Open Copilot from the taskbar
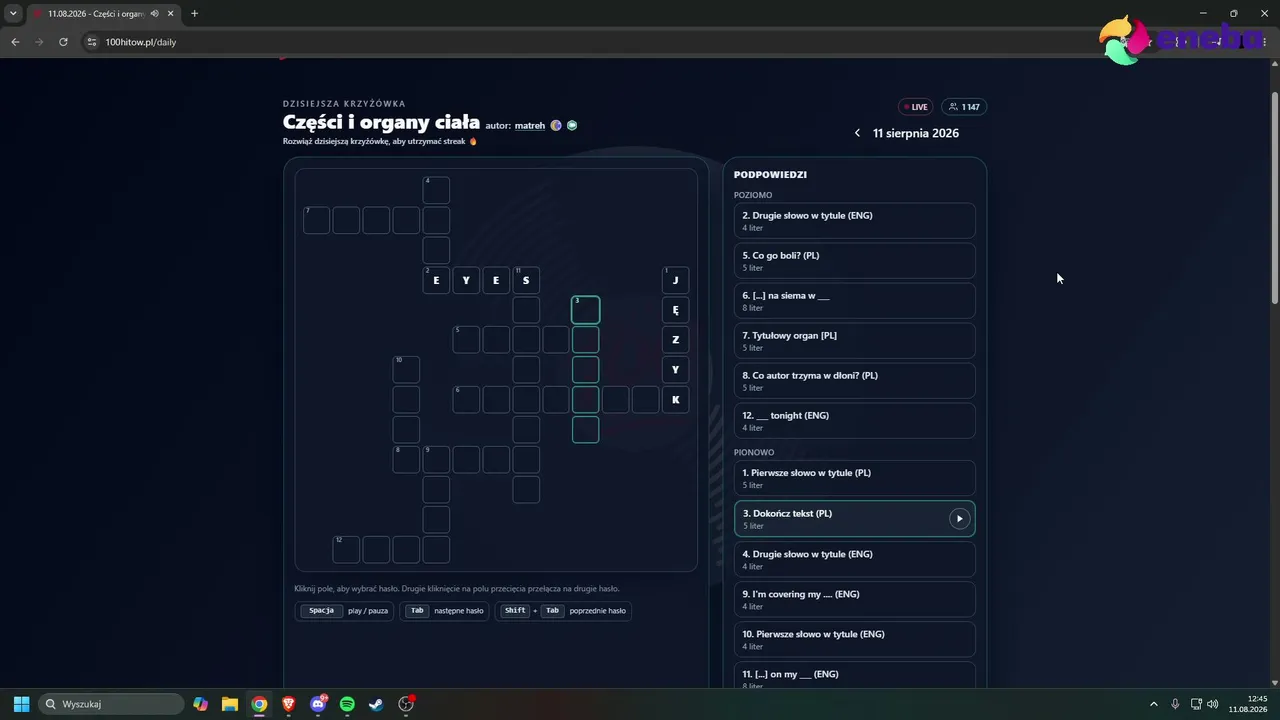This screenshot has height=720, width=1280. (201, 704)
